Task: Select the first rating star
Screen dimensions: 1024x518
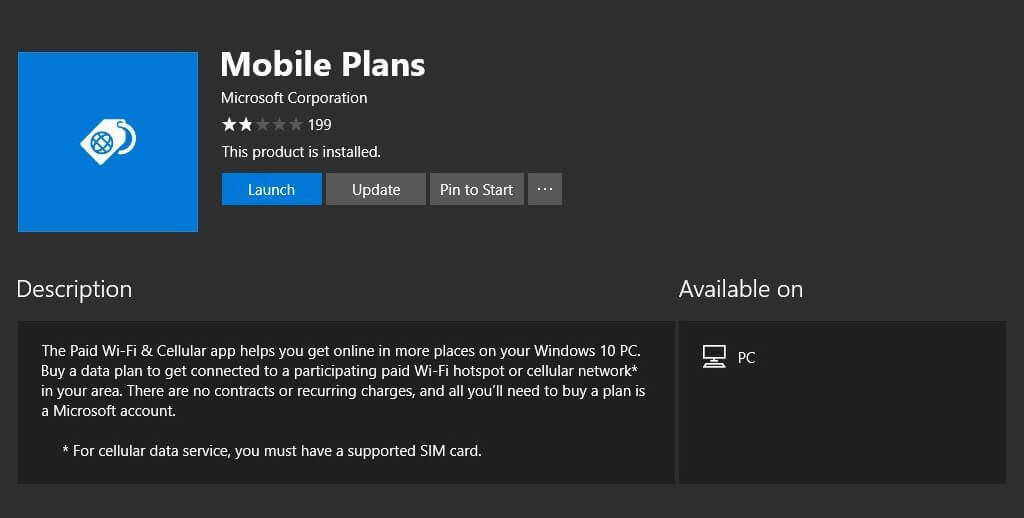Action: click(229, 124)
